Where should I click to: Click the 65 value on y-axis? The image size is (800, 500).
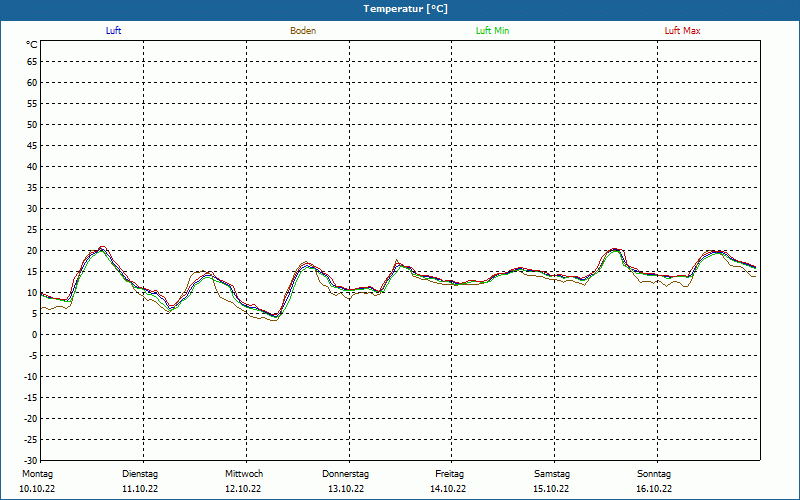[32, 62]
